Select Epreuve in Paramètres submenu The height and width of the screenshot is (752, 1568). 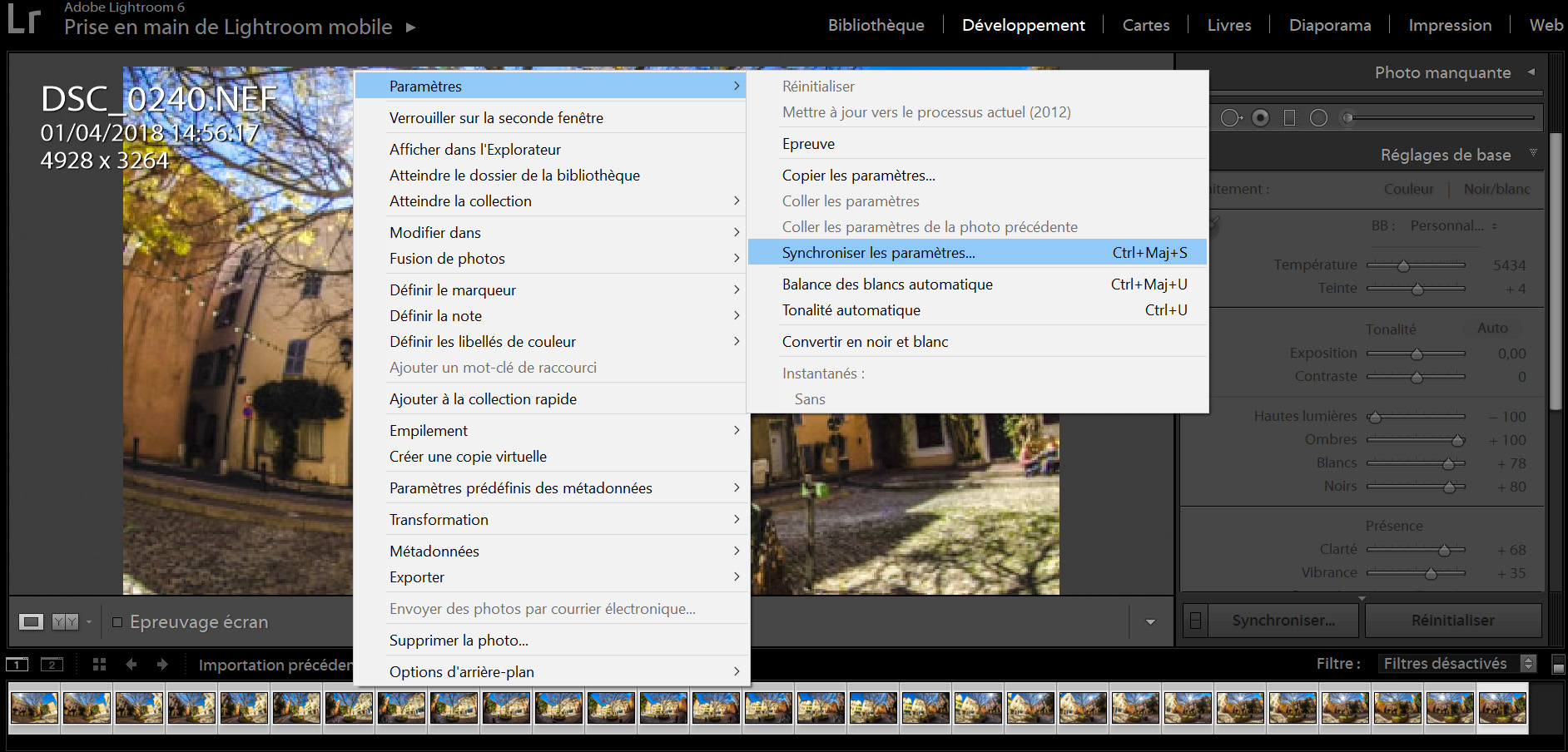(977, 144)
